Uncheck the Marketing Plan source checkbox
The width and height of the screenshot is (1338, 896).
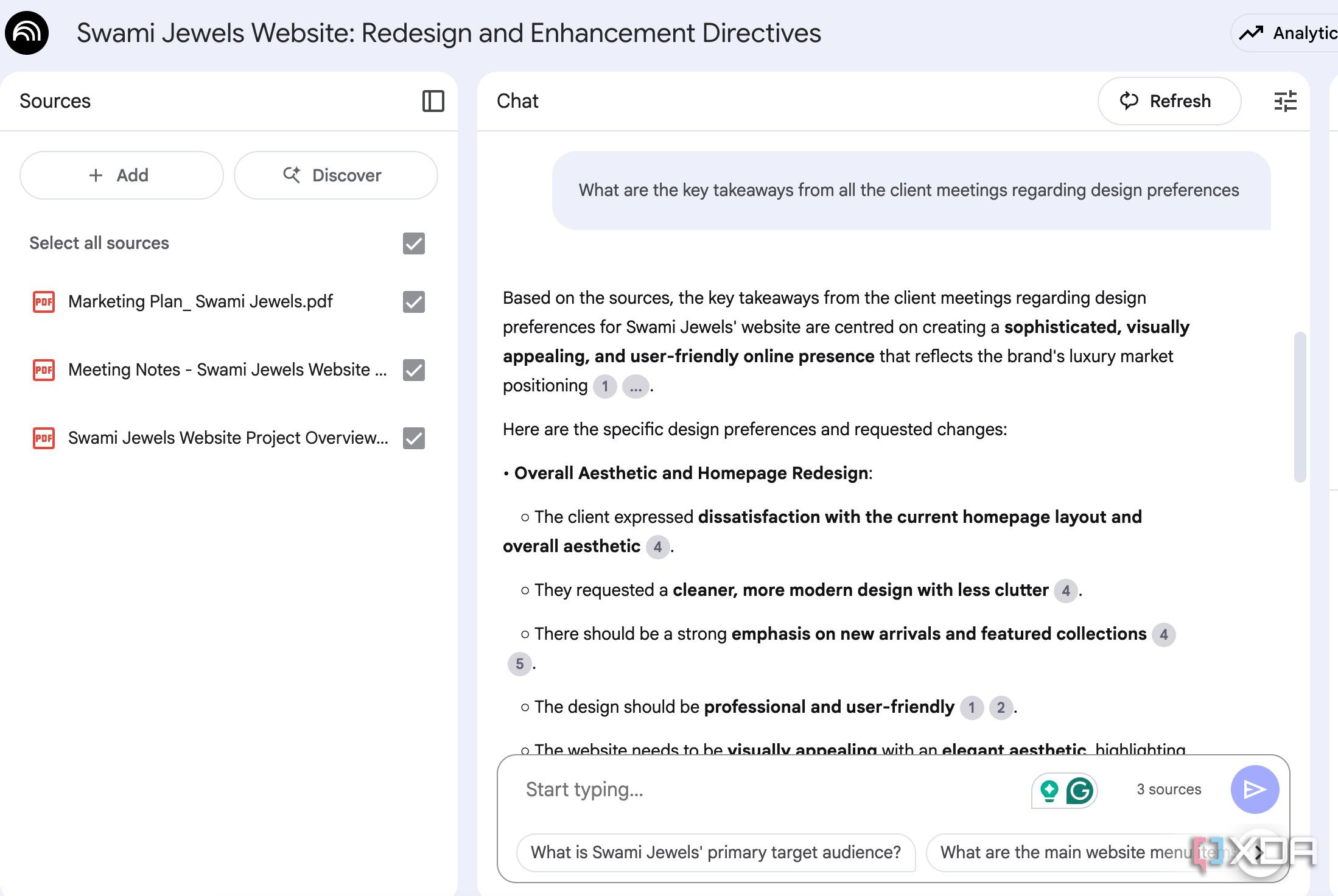pyautogui.click(x=414, y=302)
